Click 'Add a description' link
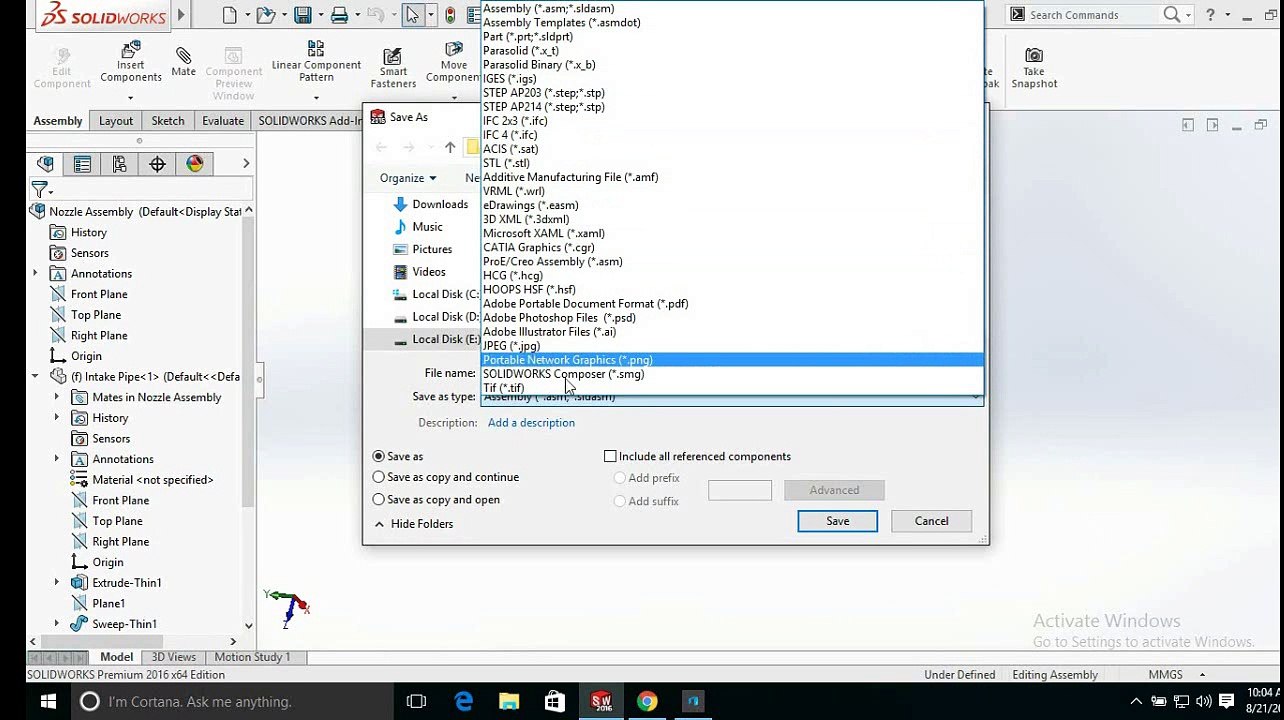 tap(531, 423)
